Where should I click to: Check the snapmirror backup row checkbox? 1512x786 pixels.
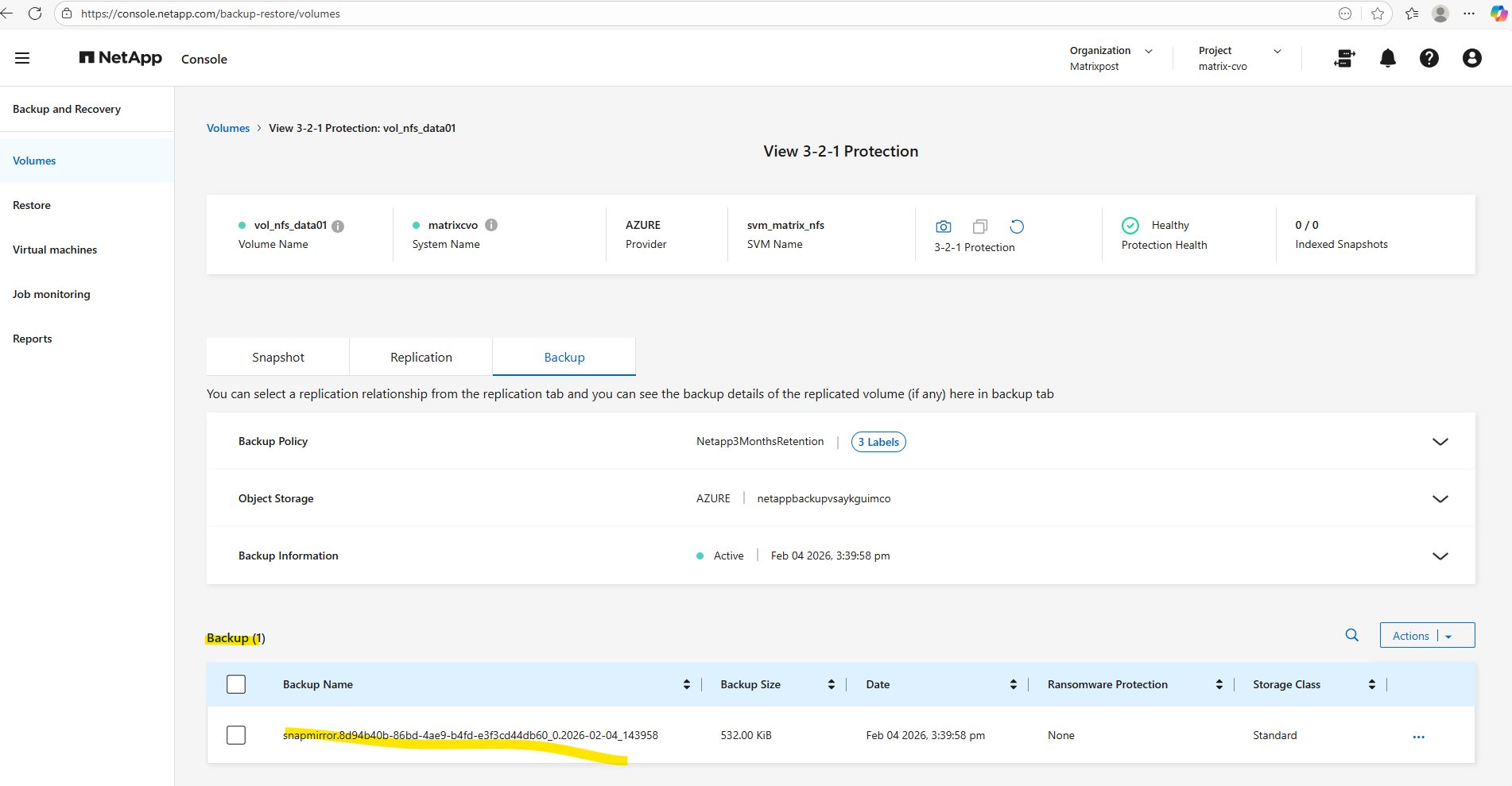tap(236, 735)
